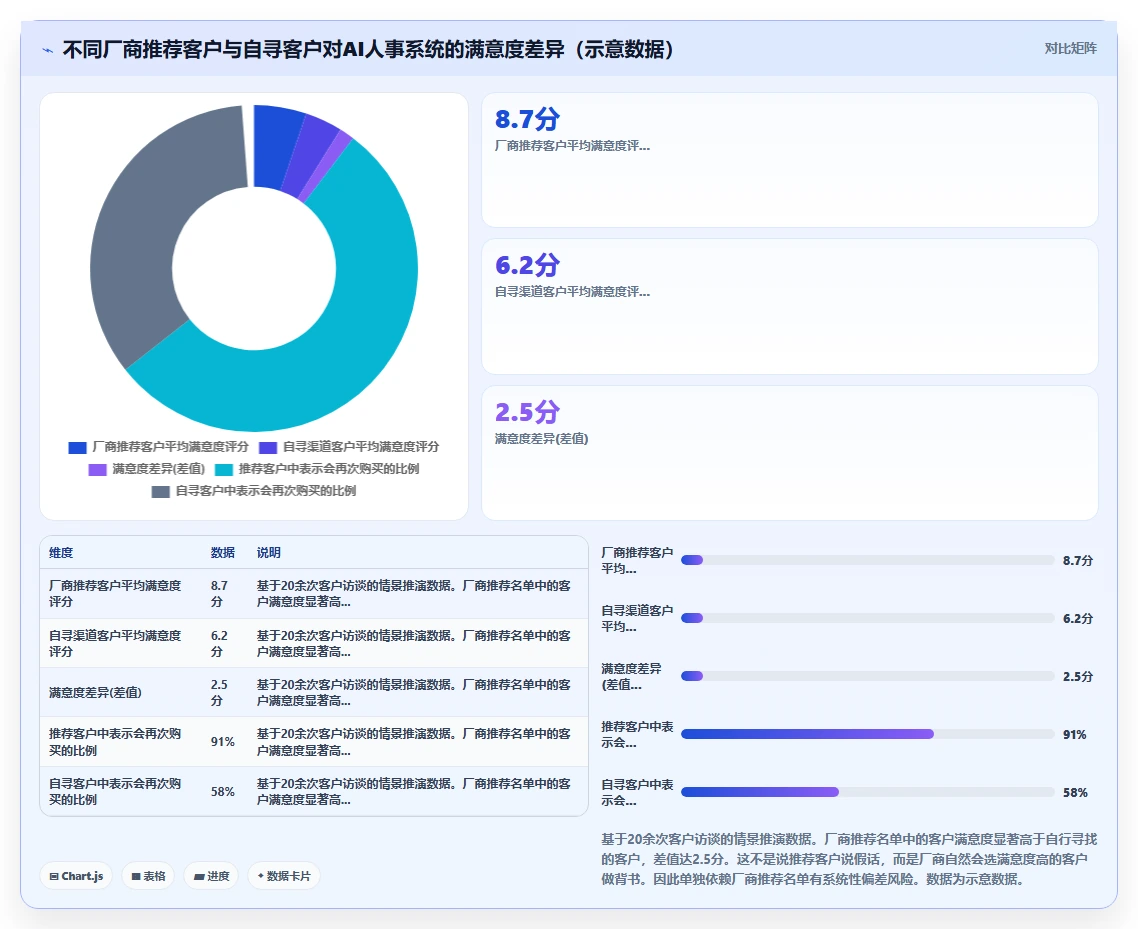The image size is (1138, 929).
Task: Click the lightning icon beside the title
Action: click(48, 50)
